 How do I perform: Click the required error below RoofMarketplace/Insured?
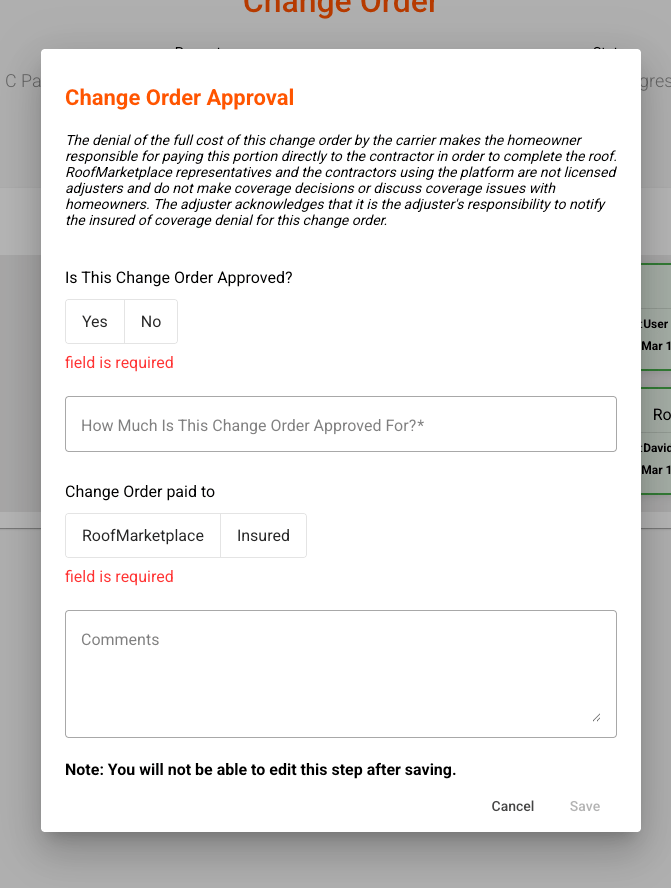[119, 577]
